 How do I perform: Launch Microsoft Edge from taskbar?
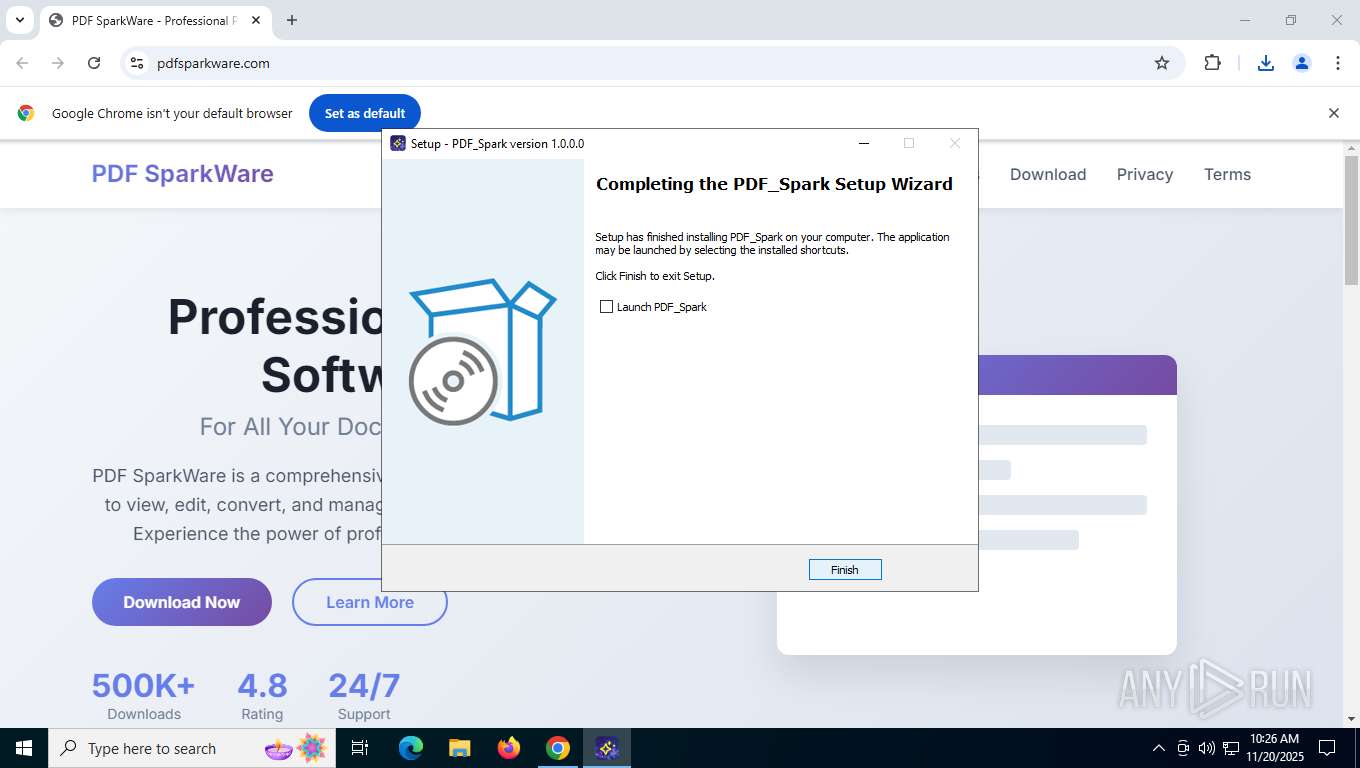tap(410, 748)
